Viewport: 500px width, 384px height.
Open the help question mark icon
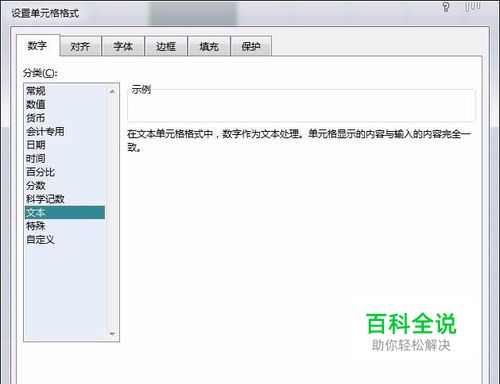(x=446, y=7)
